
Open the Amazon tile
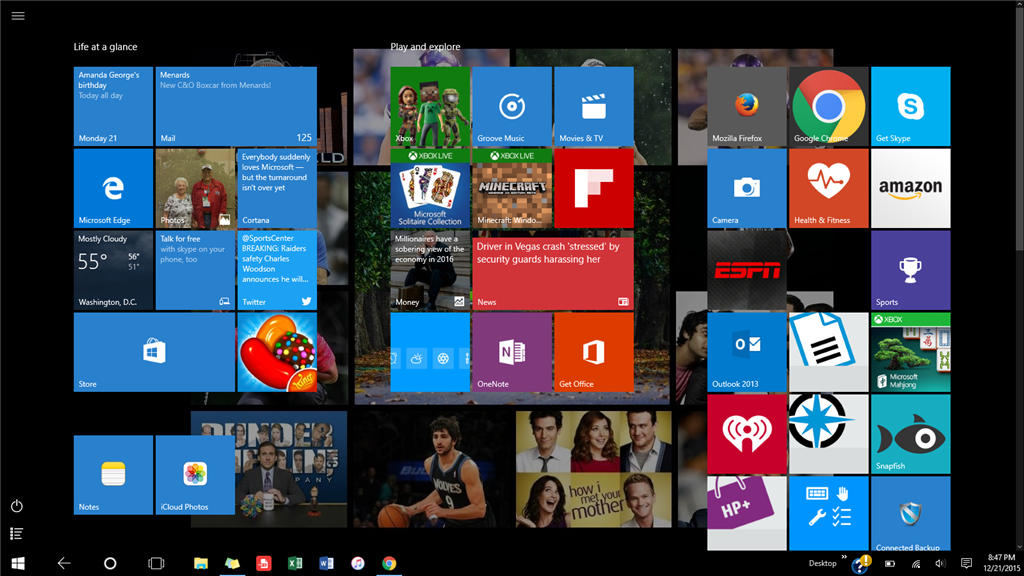910,188
